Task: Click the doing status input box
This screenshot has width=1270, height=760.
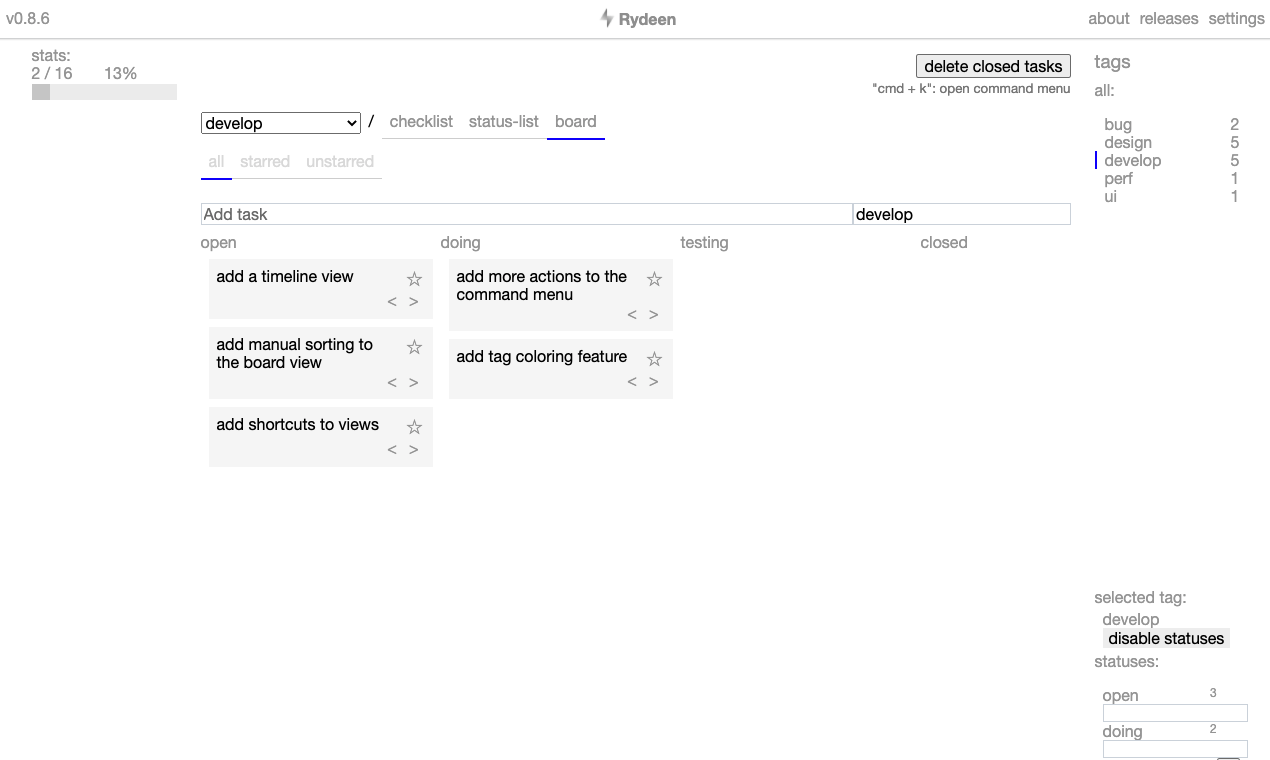Action: click(1175, 749)
